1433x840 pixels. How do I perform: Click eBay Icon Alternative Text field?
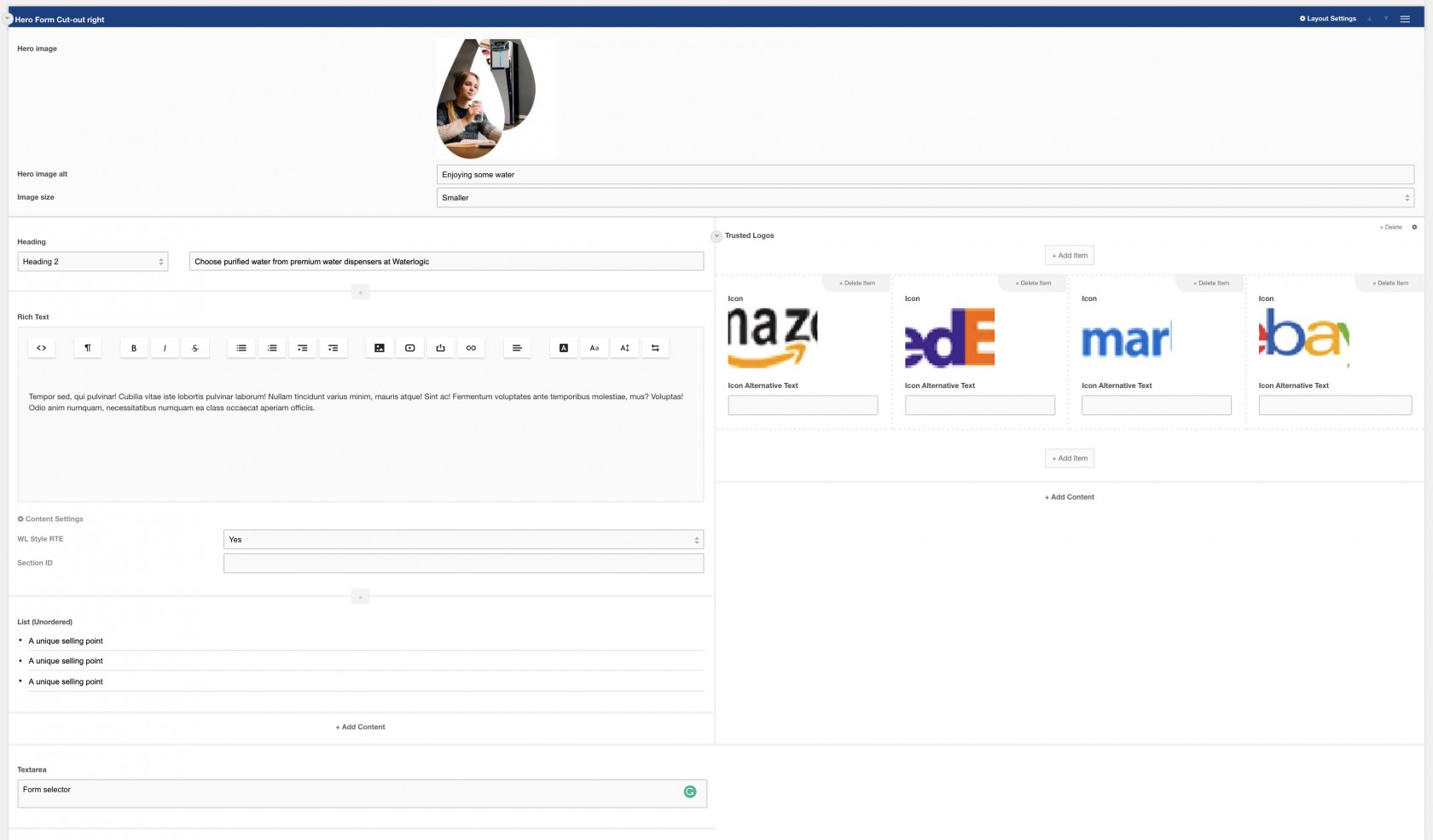click(1335, 405)
